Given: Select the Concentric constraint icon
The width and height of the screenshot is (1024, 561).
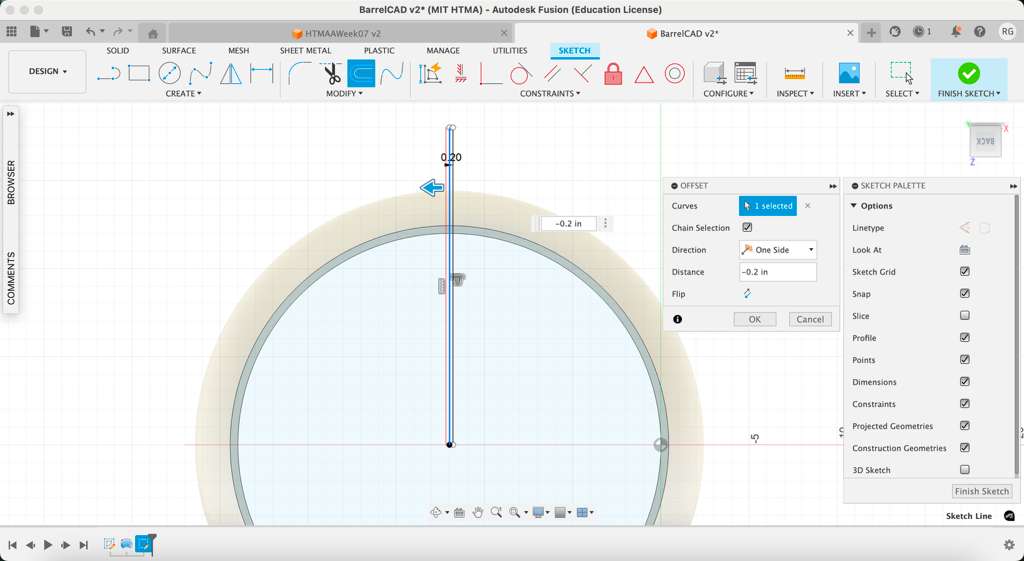Looking at the screenshot, I should [x=675, y=74].
